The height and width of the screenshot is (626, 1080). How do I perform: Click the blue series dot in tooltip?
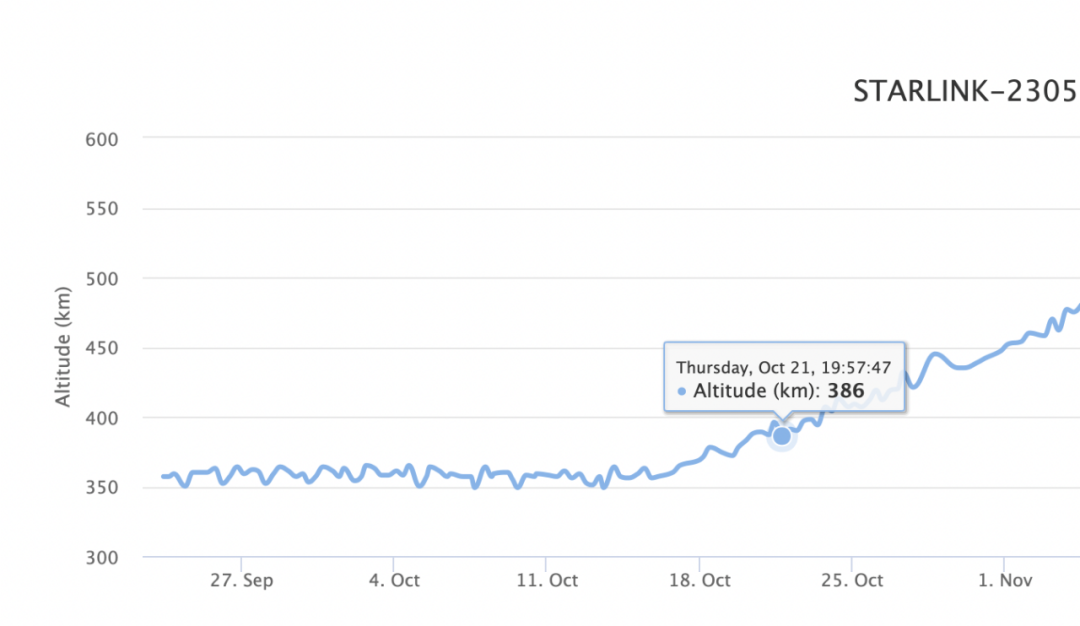(x=681, y=391)
